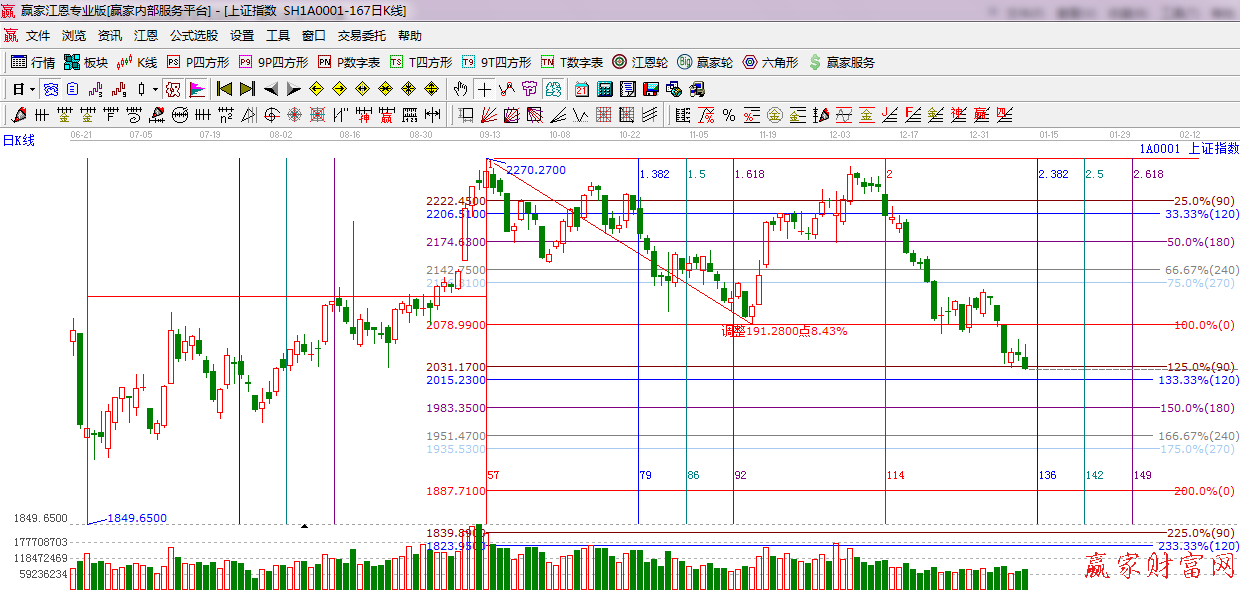This screenshot has width=1240, height=590.
Task: Toggle the crosshair cursor button
Action: tap(484, 89)
